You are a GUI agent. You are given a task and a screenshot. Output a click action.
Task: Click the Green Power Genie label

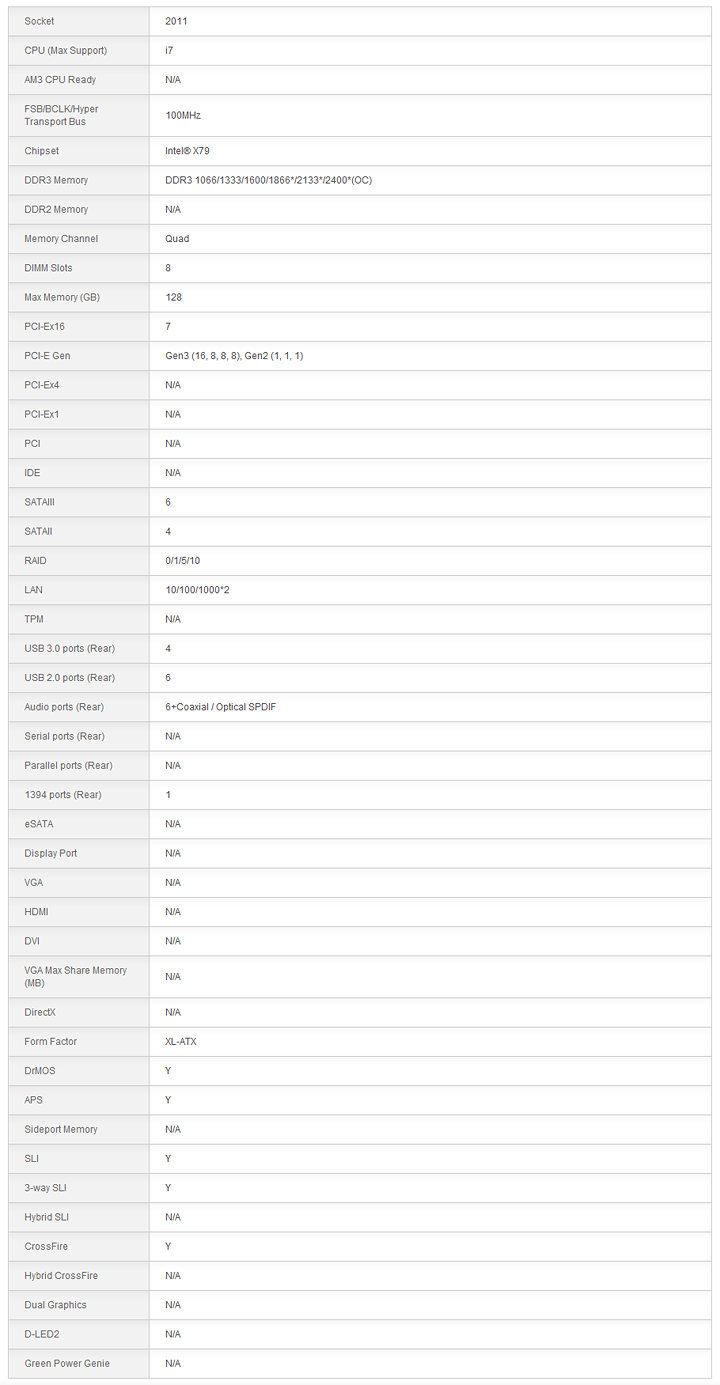67,1364
